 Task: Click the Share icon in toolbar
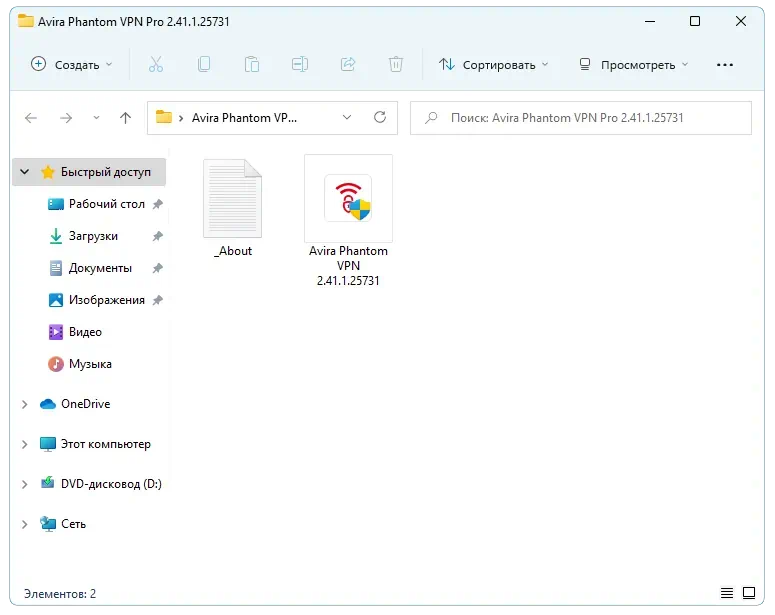tap(348, 64)
